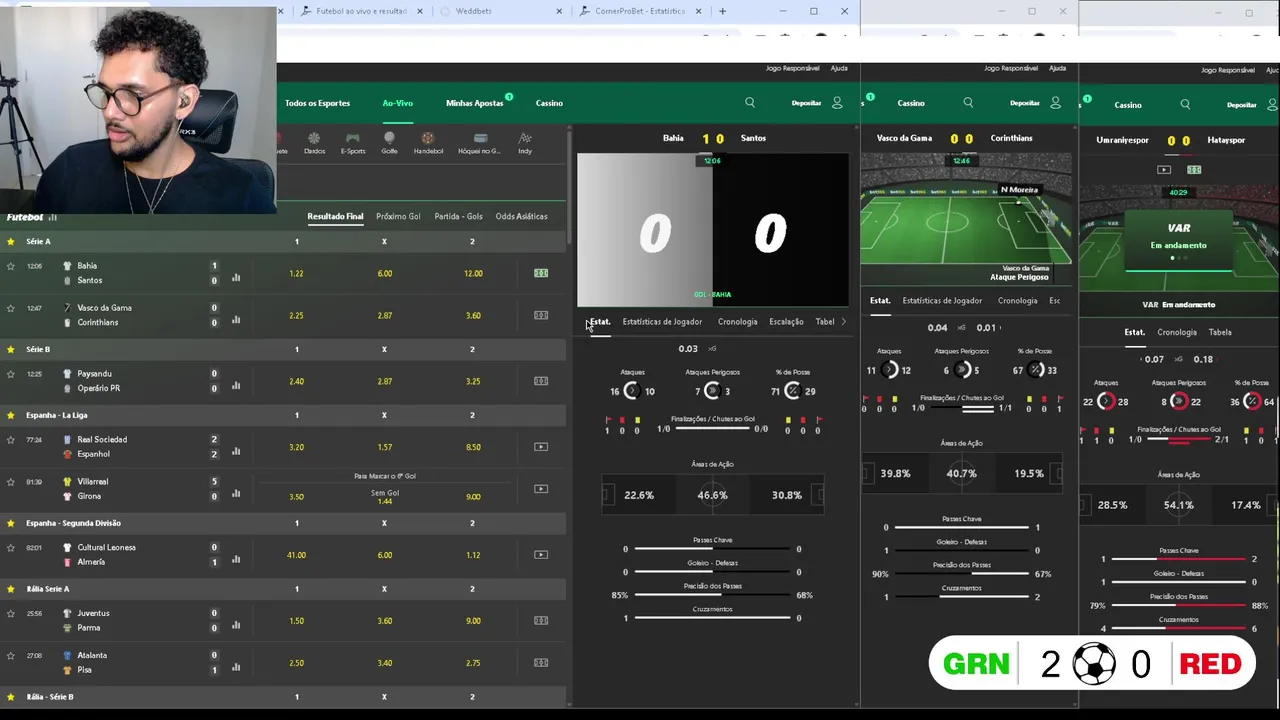Image resolution: width=1280 pixels, height=720 pixels.
Task: Select Partida - Gols market tab
Action: coord(458,216)
